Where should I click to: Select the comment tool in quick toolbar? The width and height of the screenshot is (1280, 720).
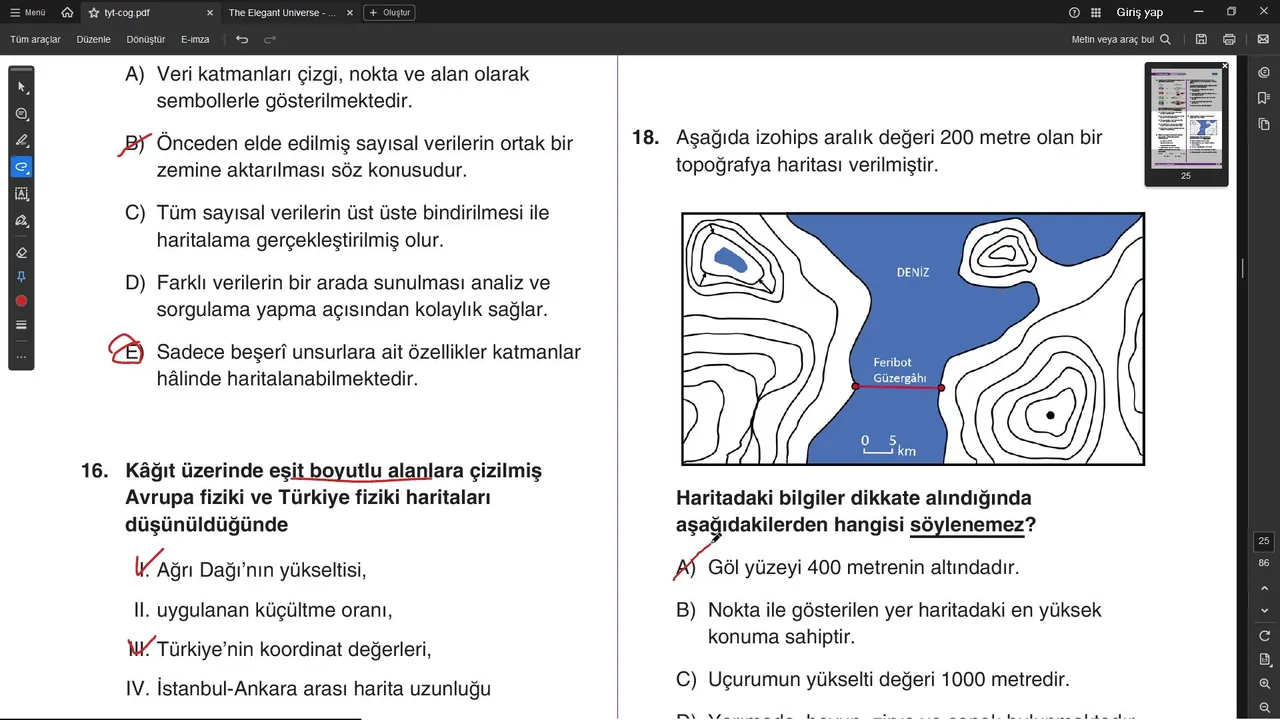(22, 114)
